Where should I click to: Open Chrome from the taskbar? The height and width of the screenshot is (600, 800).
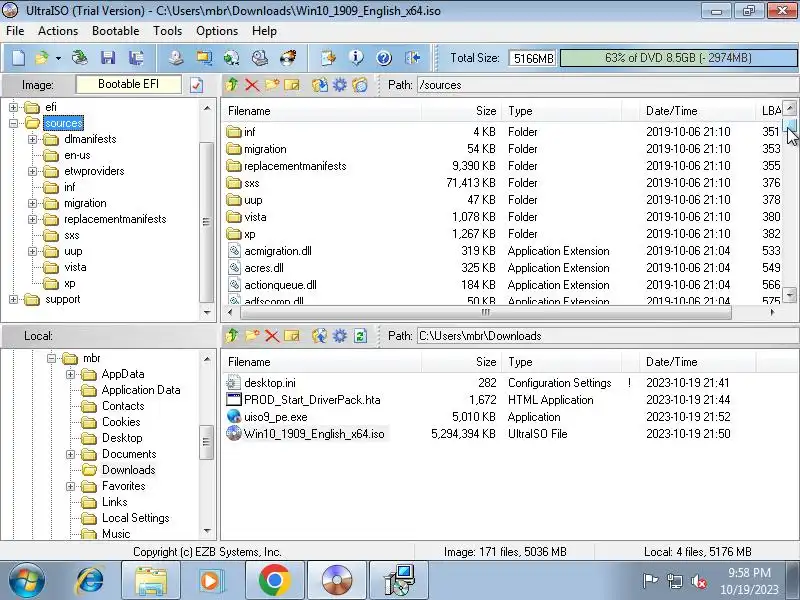274,581
